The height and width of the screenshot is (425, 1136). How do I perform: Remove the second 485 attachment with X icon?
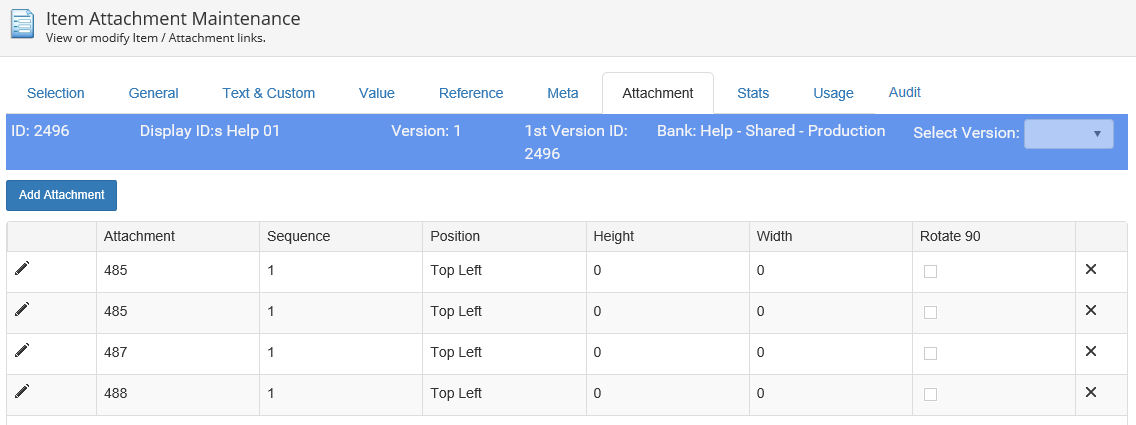coord(1091,310)
